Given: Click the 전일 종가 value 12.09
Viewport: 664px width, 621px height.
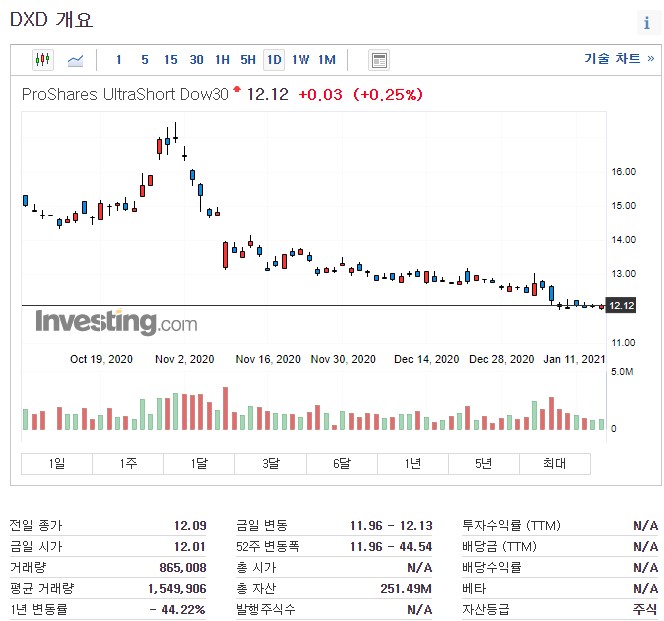Looking at the screenshot, I should coord(190,526).
